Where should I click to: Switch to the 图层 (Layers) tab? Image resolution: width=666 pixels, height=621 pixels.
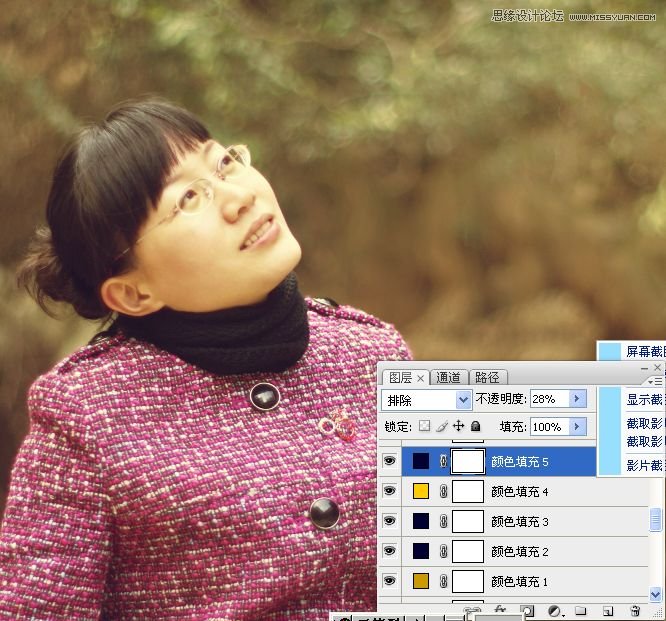[x=401, y=377]
